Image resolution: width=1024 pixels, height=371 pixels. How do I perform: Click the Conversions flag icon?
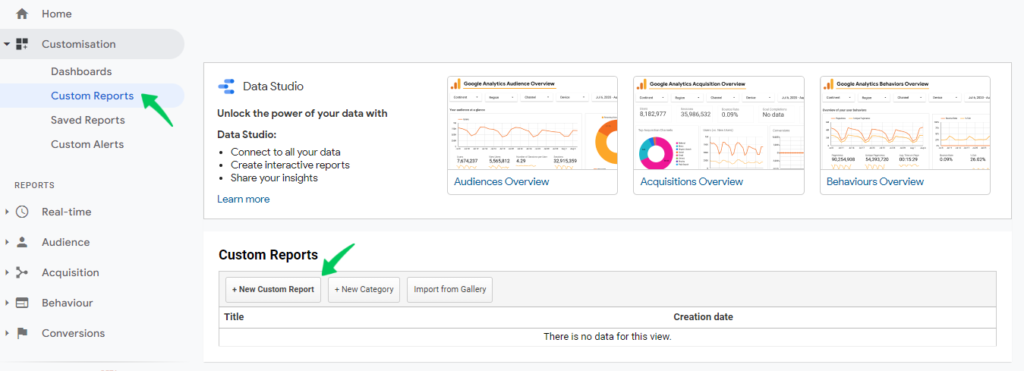(x=22, y=333)
